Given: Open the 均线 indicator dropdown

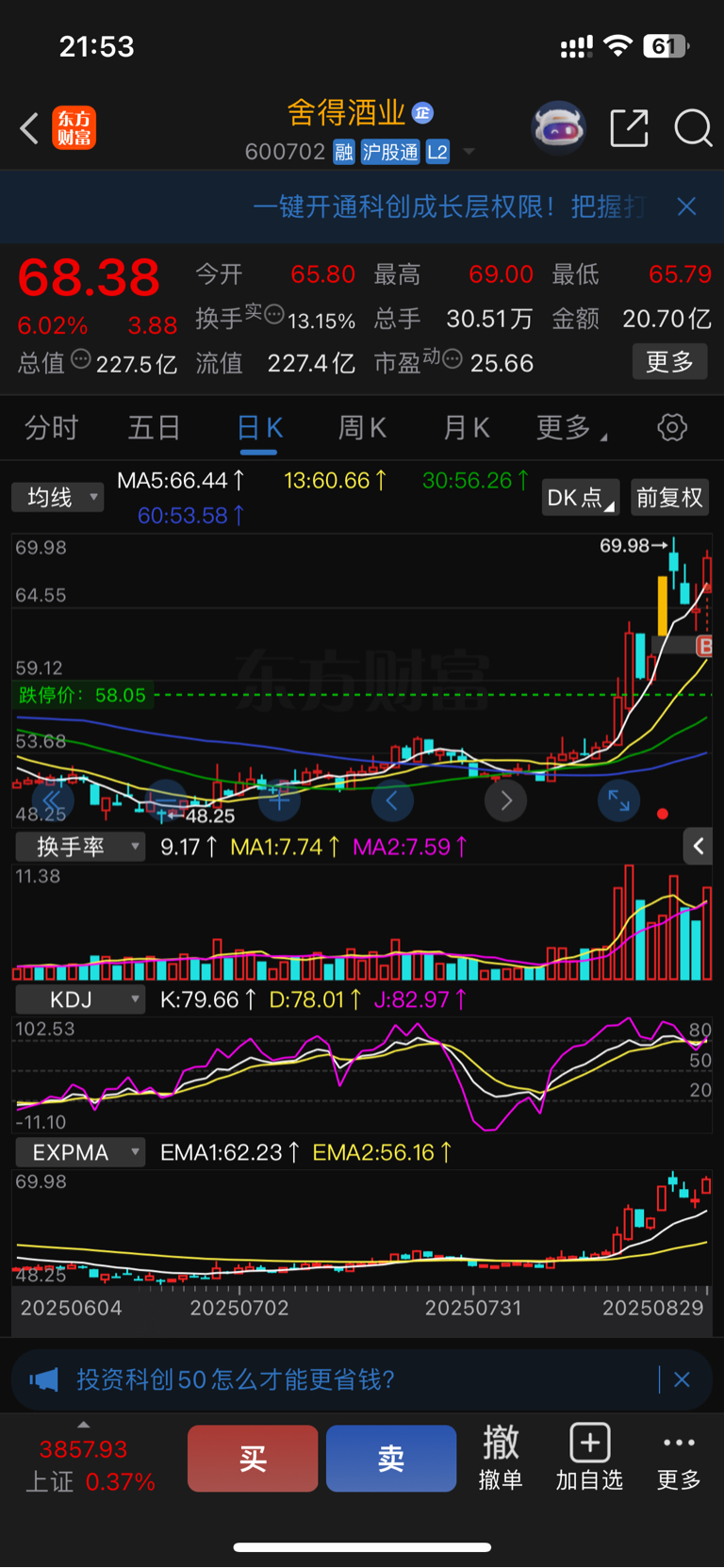Looking at the screenshot, I should coord(58,497).
